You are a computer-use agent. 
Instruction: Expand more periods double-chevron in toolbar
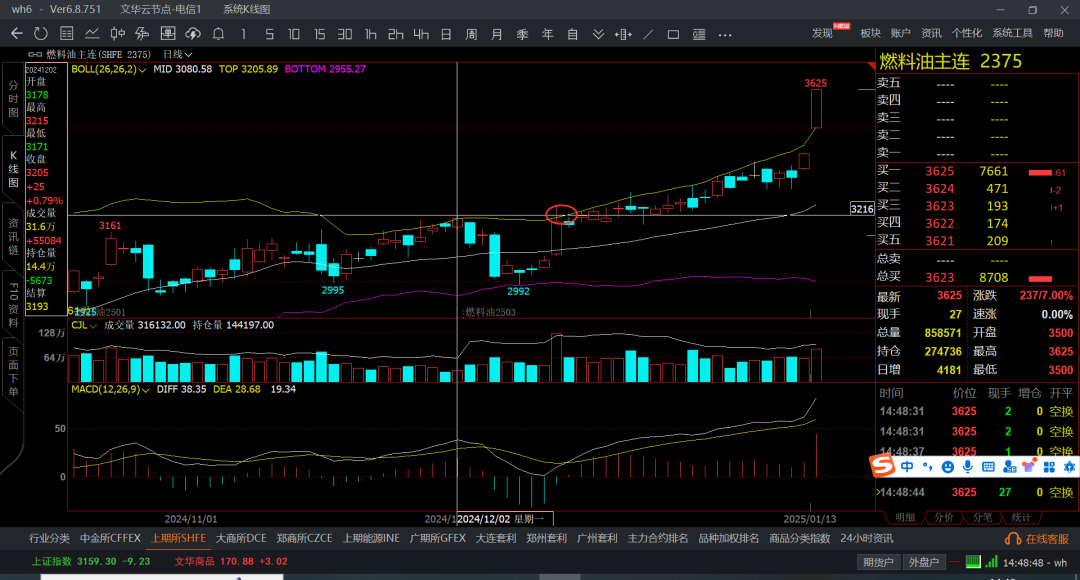pos(598,33)
